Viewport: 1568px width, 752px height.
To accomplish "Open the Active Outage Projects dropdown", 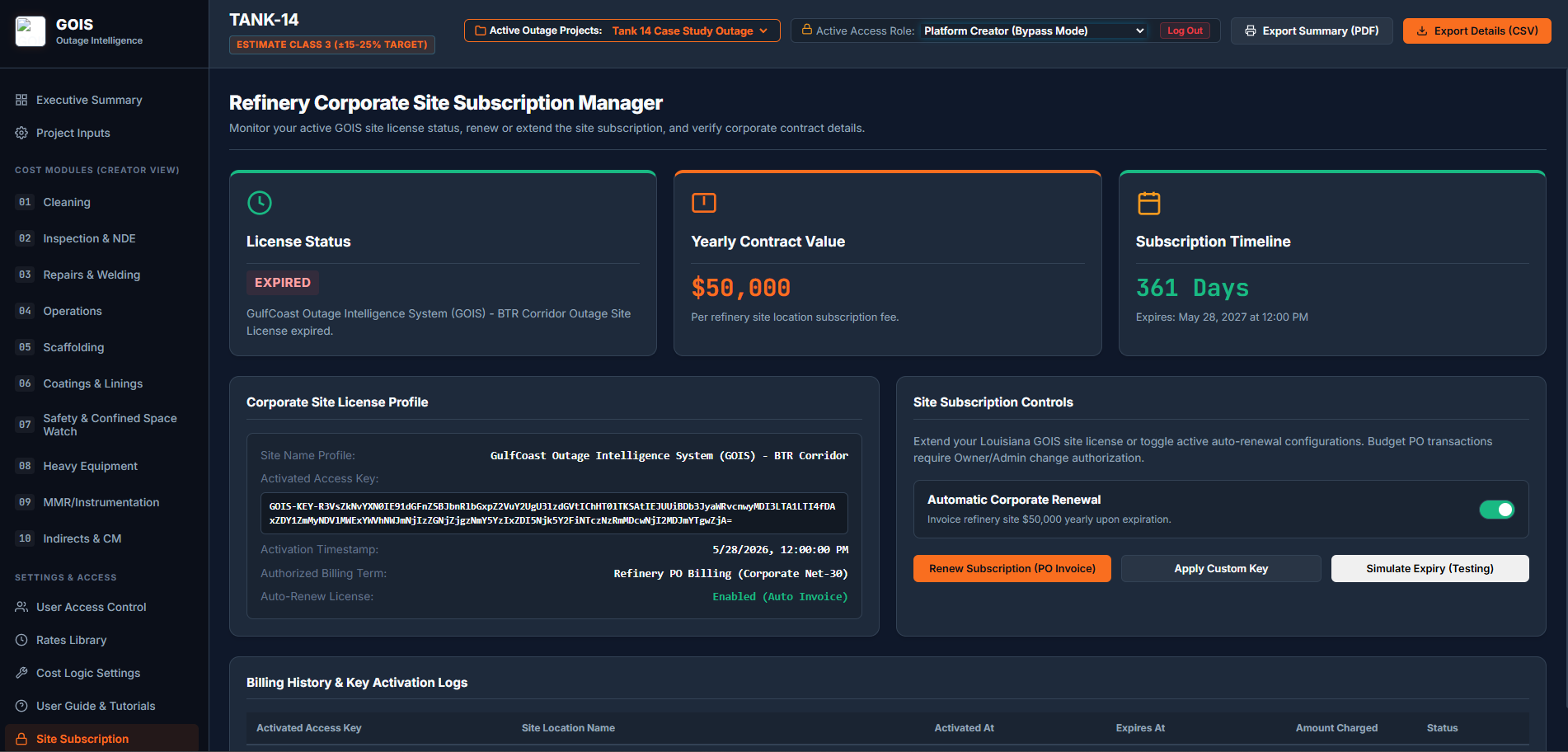I will [x=622, y=31].
